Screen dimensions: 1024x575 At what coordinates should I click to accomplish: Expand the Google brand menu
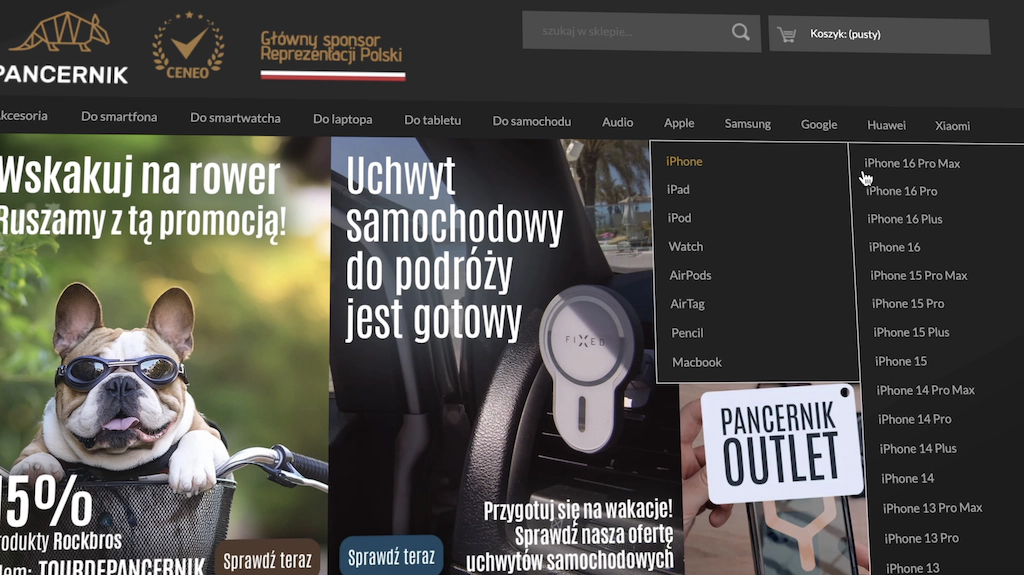[x=819, y=125]
